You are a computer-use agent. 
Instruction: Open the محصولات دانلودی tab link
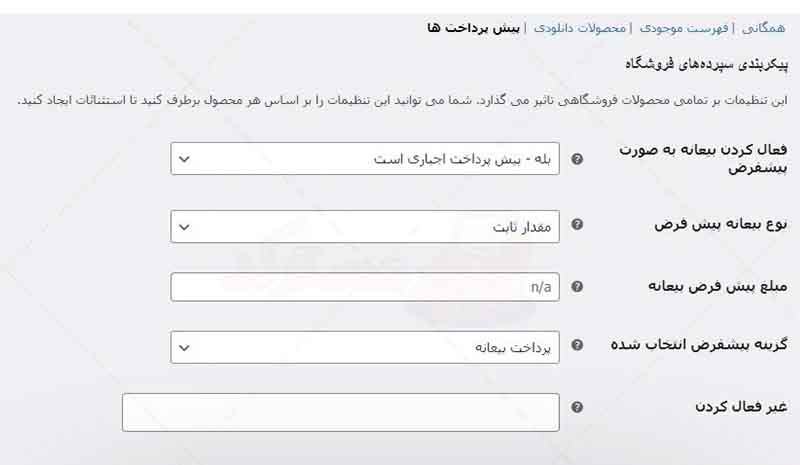(x=580, y=28)
